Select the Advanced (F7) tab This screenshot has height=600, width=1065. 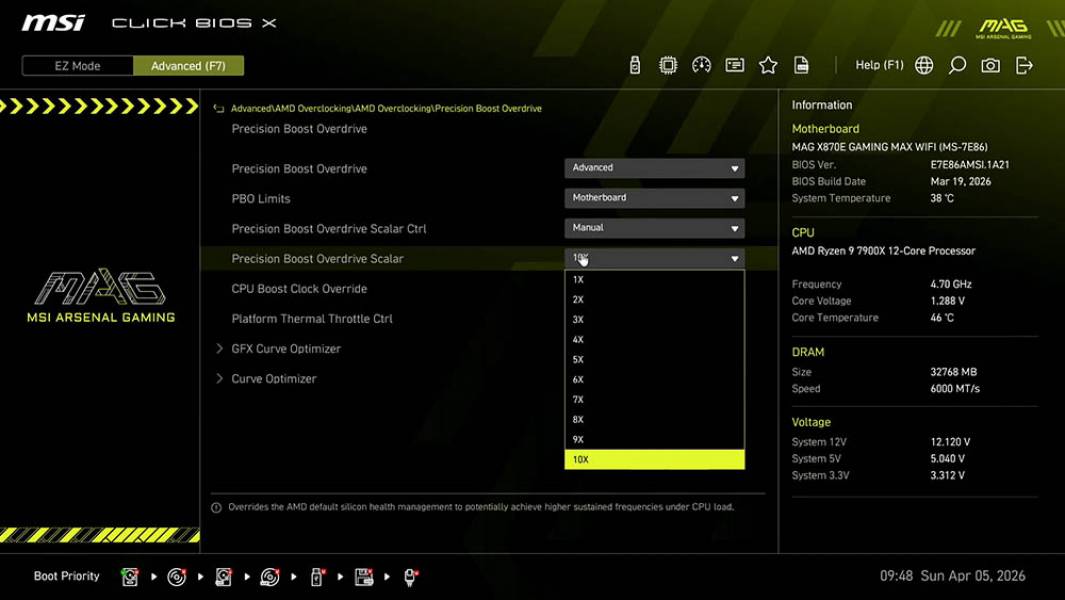(x=188, y=65)
